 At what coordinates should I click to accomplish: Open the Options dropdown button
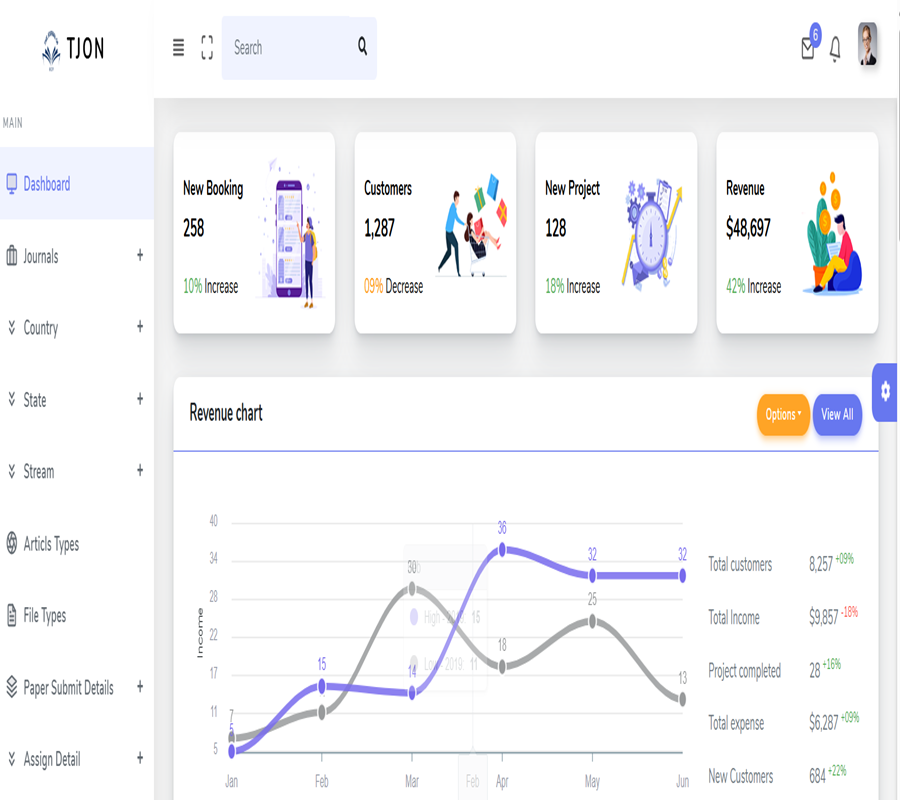point(783,414)
